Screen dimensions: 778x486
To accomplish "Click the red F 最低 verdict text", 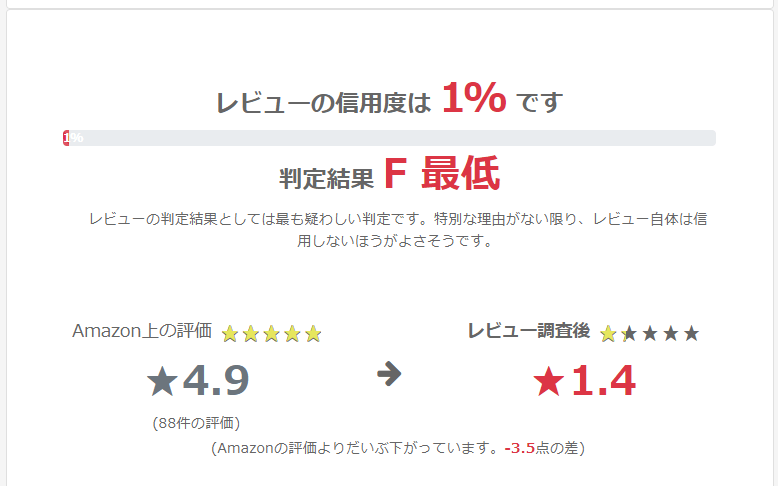I will tap(441, 175).
